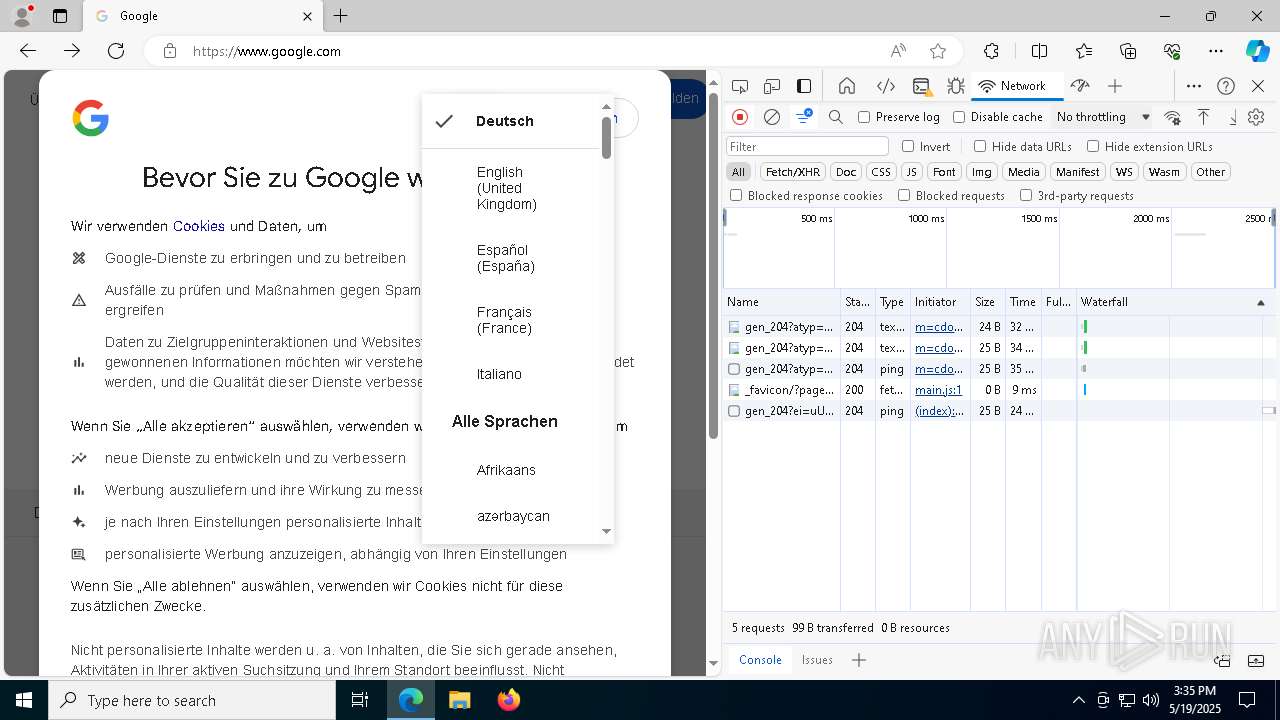Viewport: 1280px width, 720px height.
Task: Click the network Filter input field
Action: tap(807, 147)
